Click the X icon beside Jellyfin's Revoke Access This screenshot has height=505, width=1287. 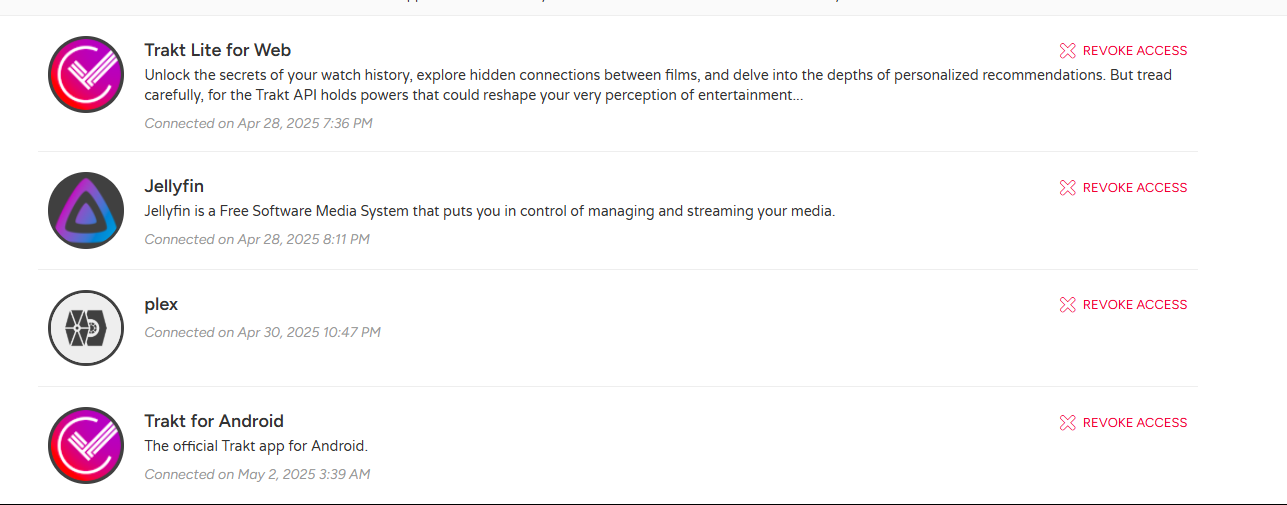1067,188
